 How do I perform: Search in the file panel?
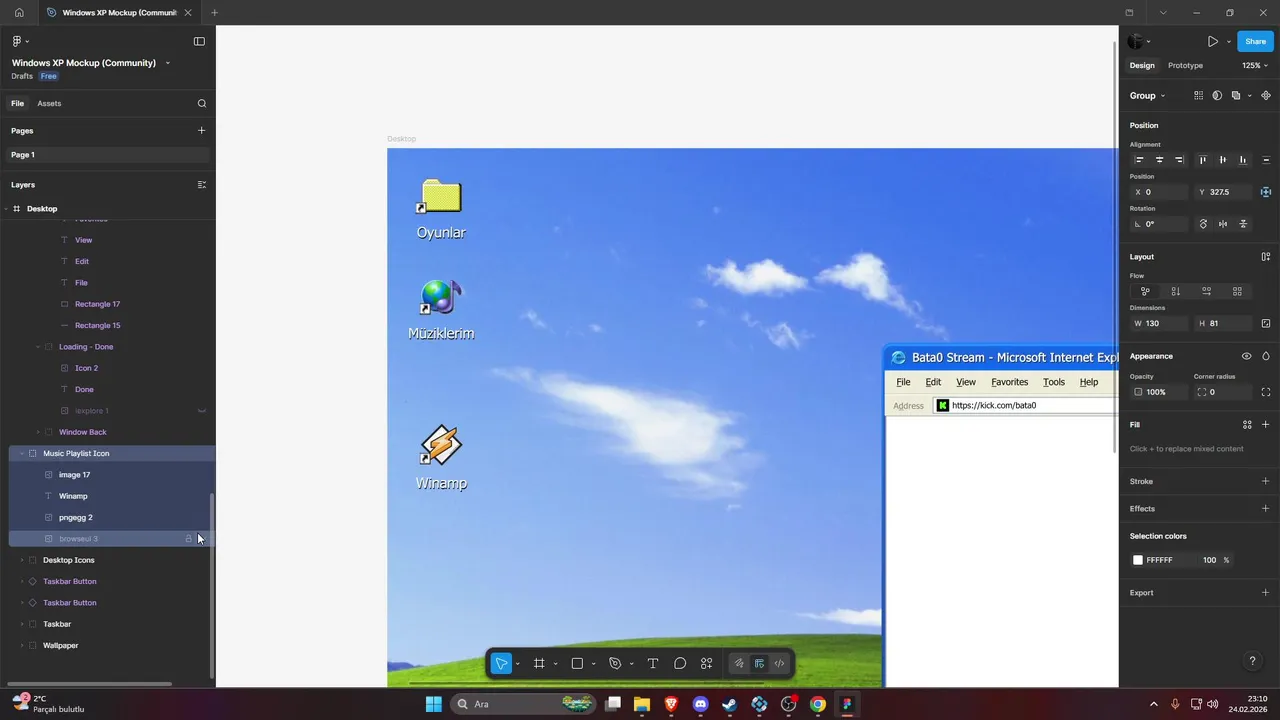point(202,103)
